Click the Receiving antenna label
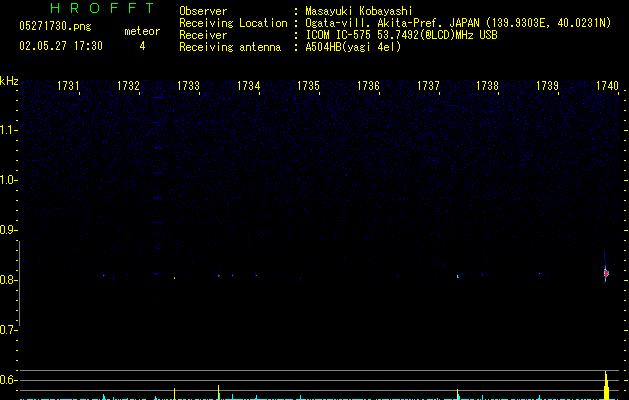This screenshot has height=400, width=629. 230,47
